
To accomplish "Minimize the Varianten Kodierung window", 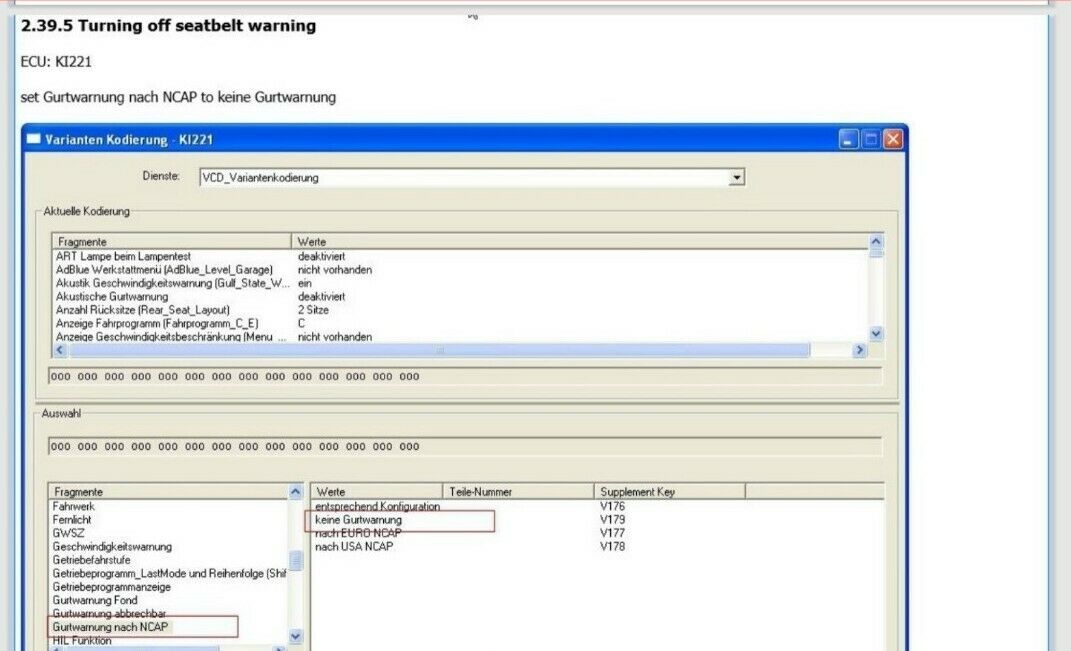I will [848, 140].
